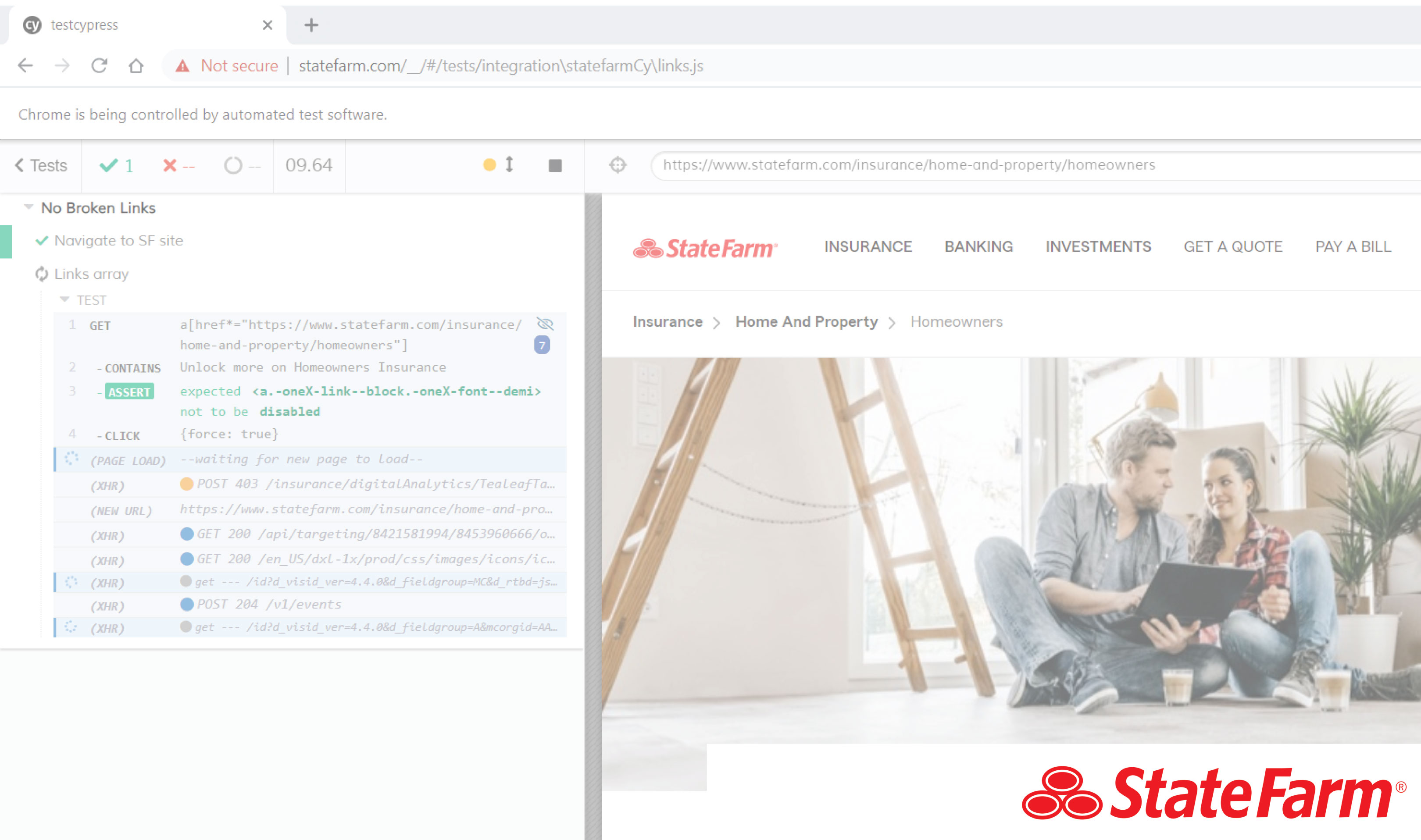This screenshot has width=1421, height=840.
Task: Click the hidden-element eye icon on the GET command
Action: tap(545, 324)
